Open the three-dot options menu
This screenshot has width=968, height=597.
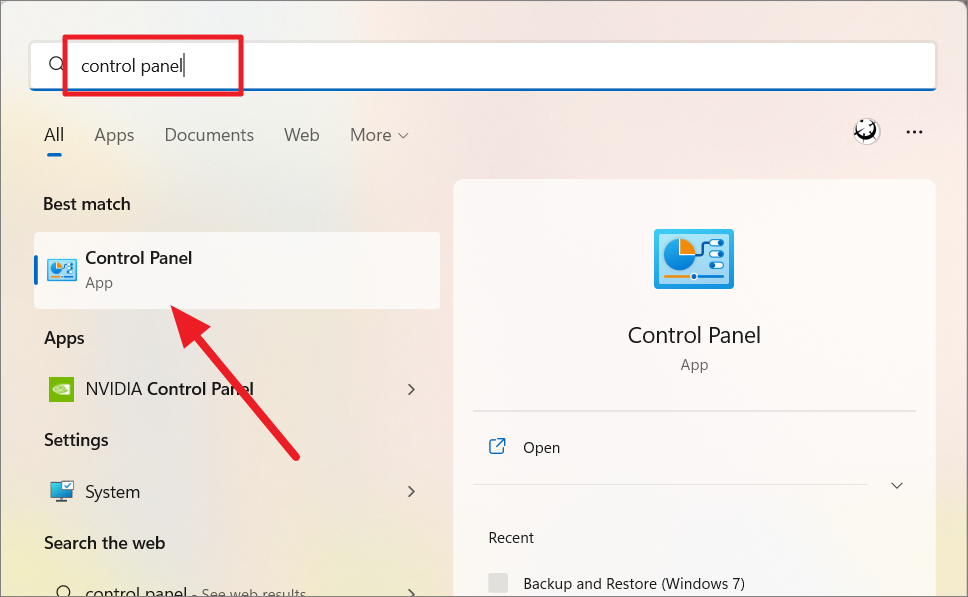click(914, 132)
